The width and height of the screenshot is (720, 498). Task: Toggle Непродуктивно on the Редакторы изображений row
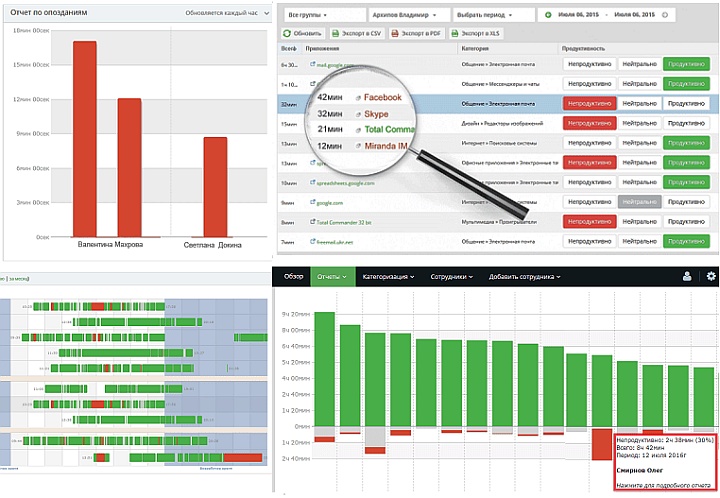coord(589,123)
